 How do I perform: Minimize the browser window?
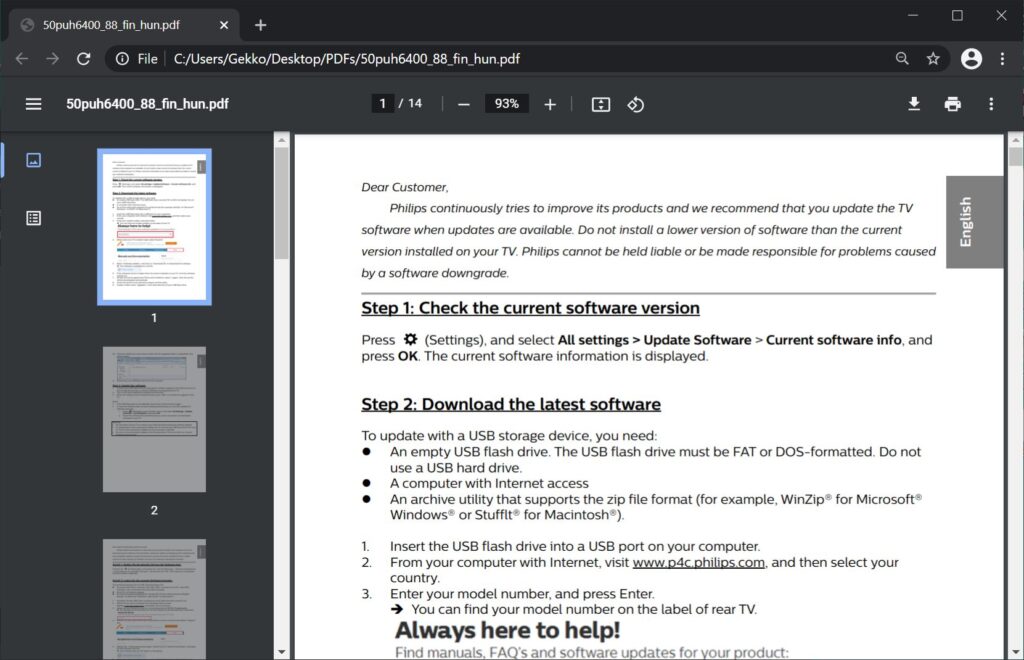point(913,15)
